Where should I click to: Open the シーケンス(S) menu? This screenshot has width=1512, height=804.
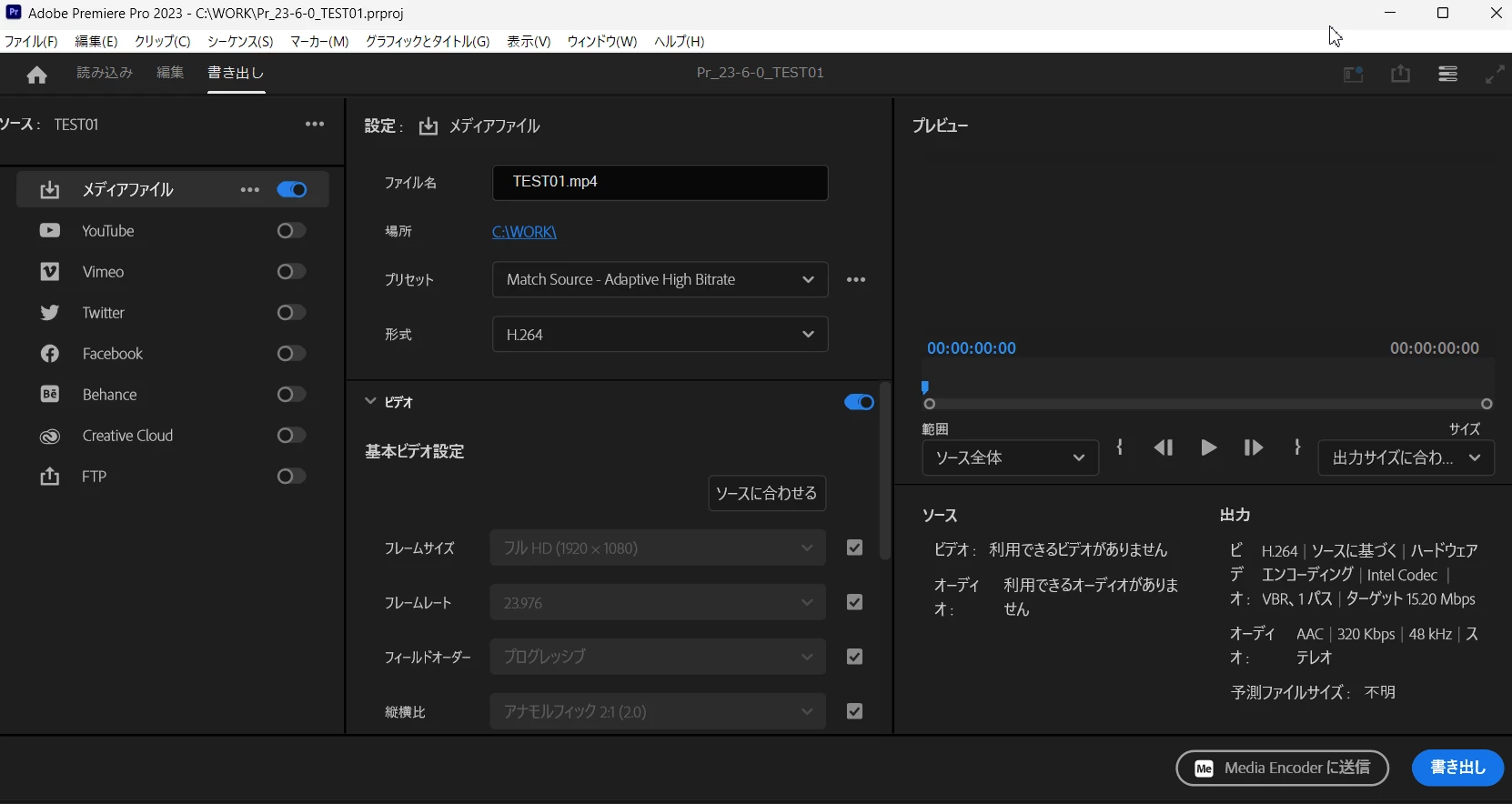pyautogui.click(x=240, y=42)
